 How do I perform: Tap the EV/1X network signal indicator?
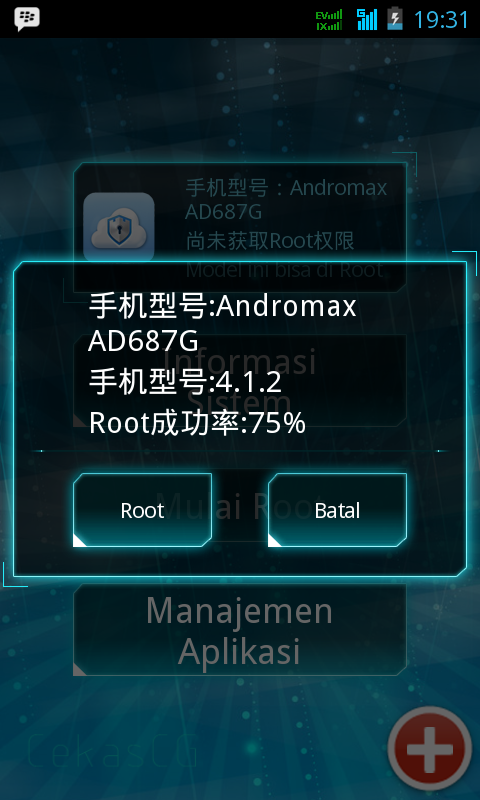329,20
